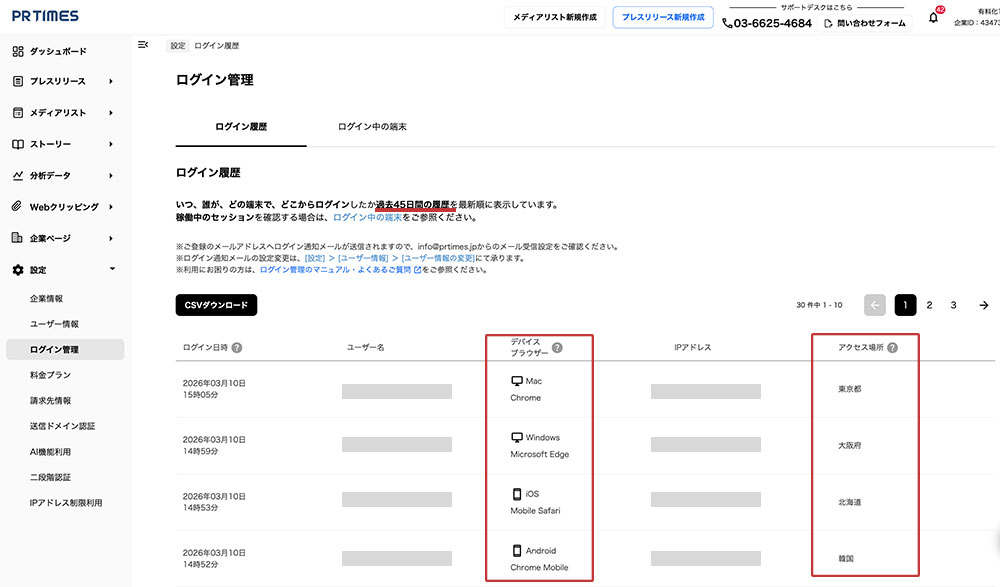Click プレスリリース新規作成 button
The height and width of the screenshot is (587, 1000).
[663, 18]
